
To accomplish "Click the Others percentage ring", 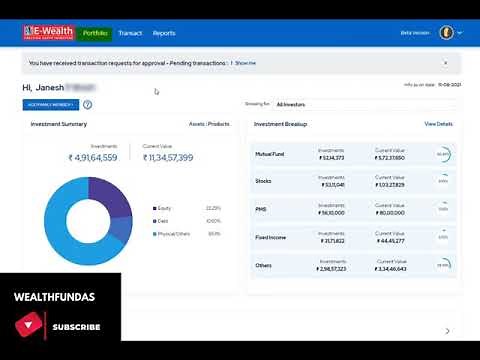I will click(443, 265).
